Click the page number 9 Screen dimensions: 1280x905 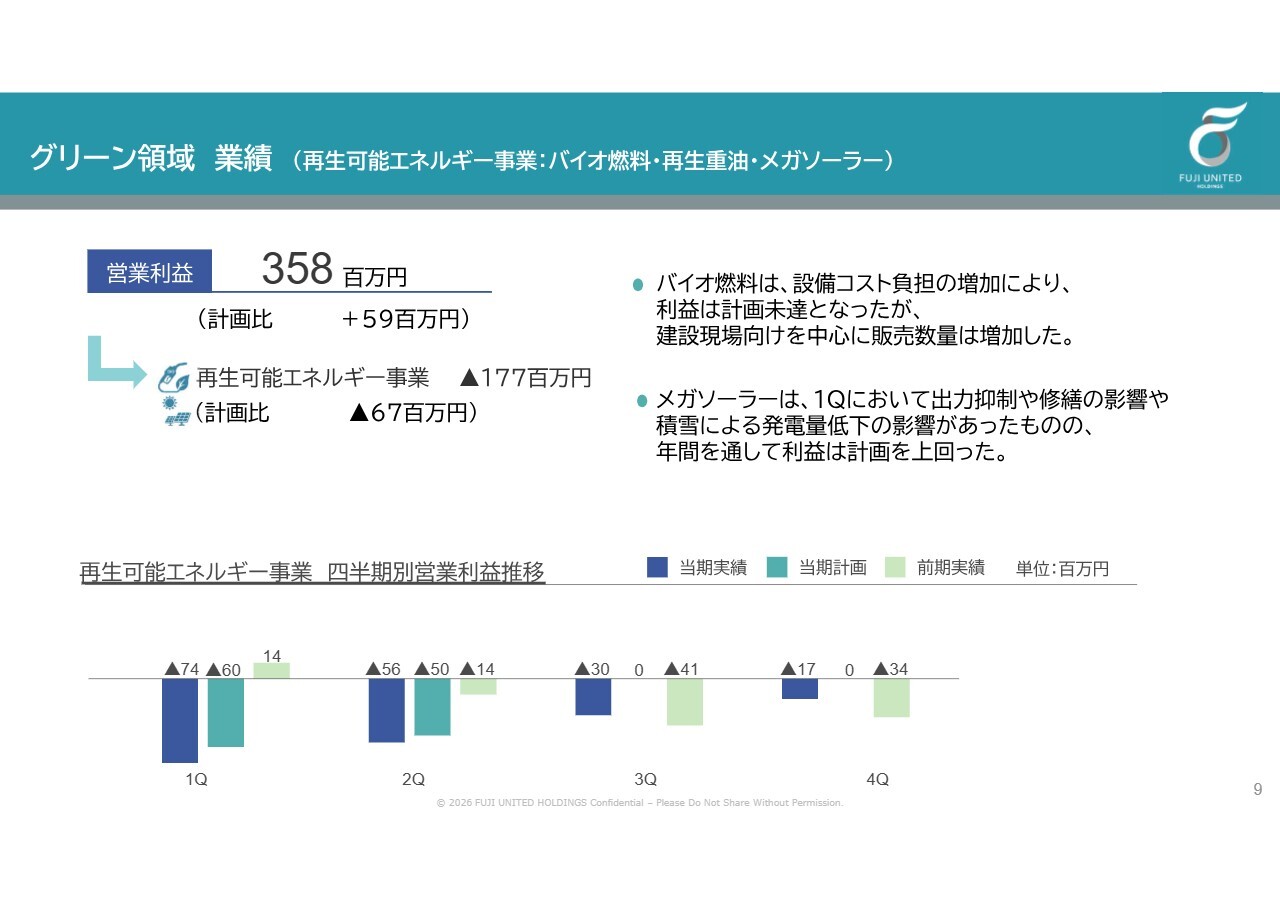pyautogui.click(x=1258, y=790)
